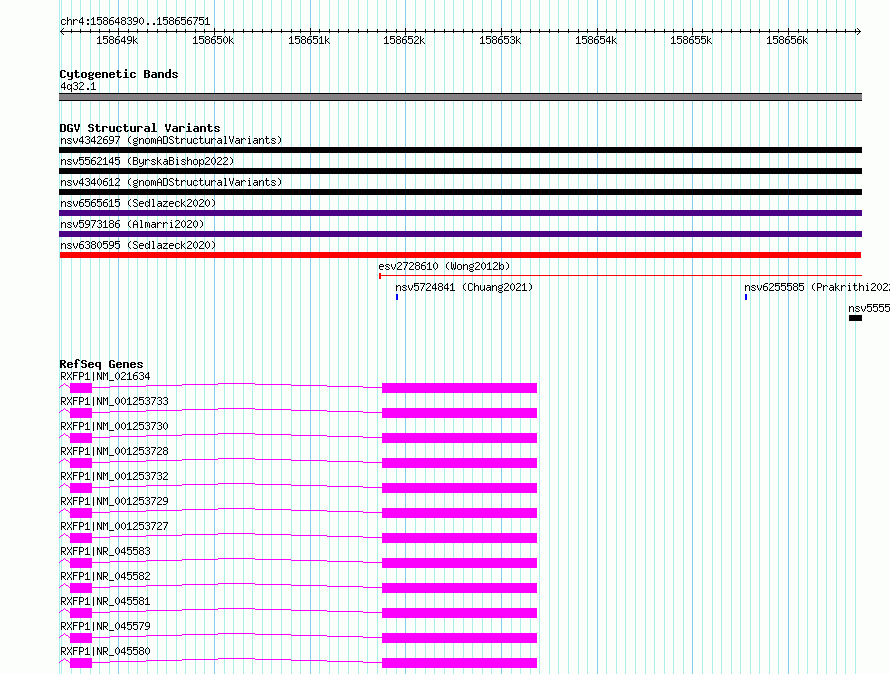Click the large magenta exon of NR_045583
This screenshot has width=890, height=674.
pos(459,563)
